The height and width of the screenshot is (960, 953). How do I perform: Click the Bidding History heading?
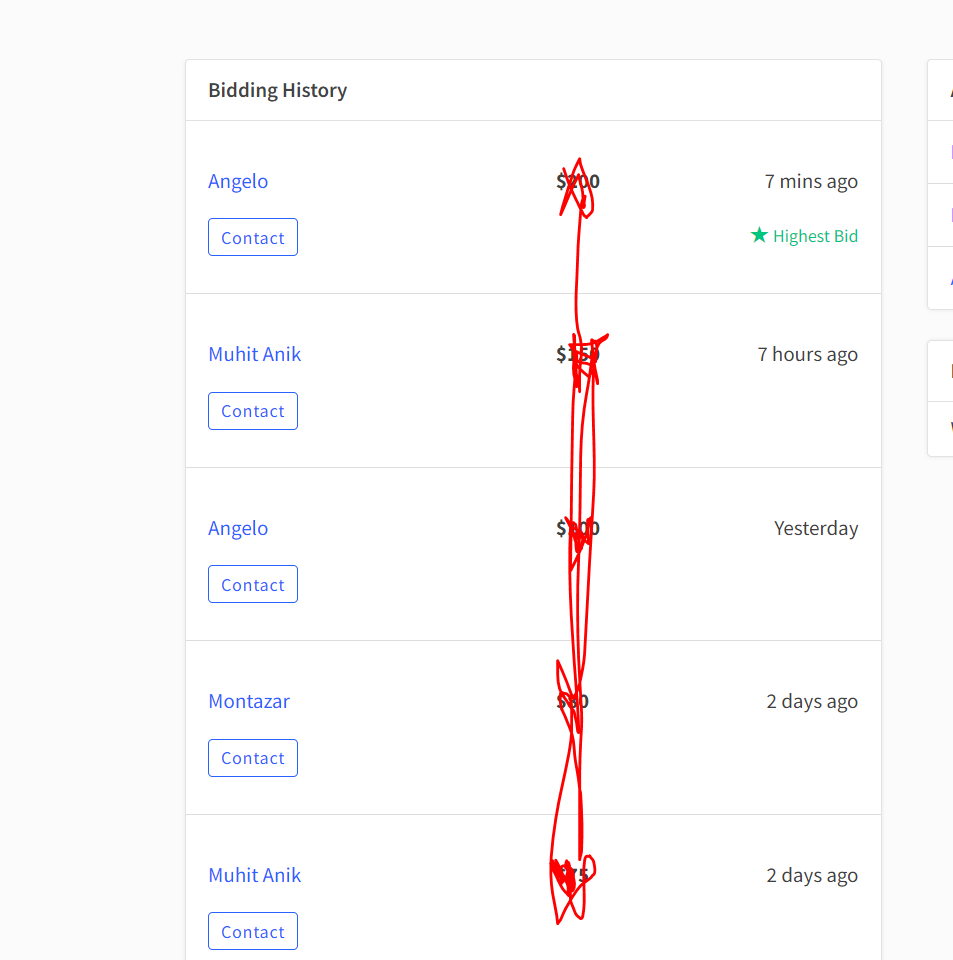278,90
